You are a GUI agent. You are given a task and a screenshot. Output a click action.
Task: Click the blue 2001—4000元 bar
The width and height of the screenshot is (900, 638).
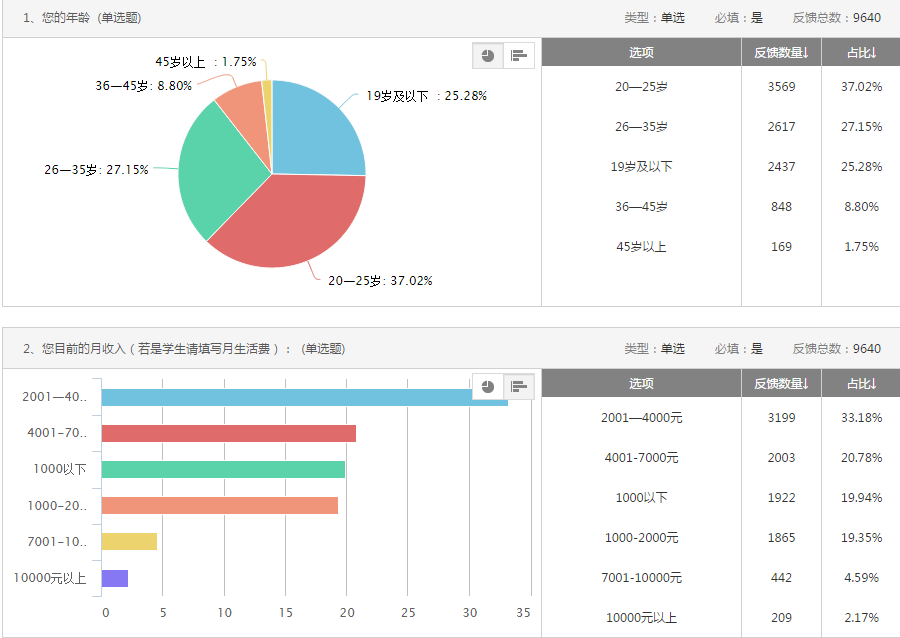coord(300,397)
